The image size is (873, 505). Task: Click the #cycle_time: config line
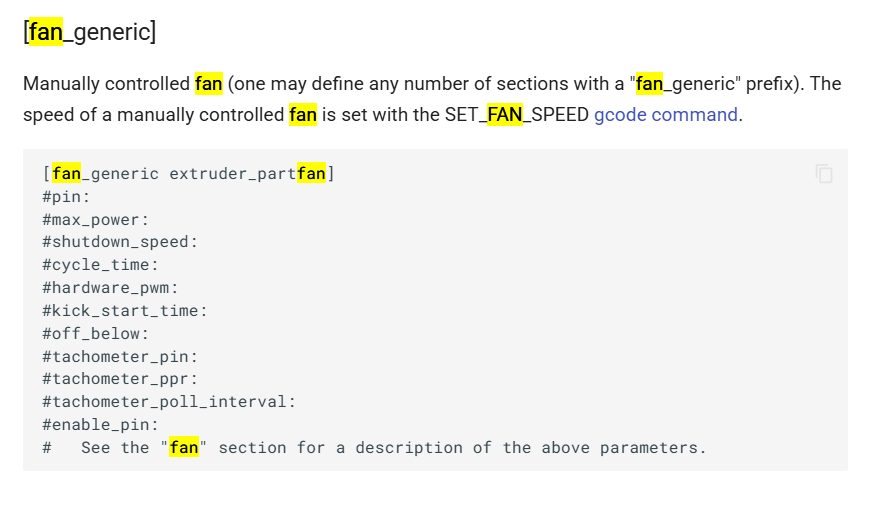click(101, 264)
